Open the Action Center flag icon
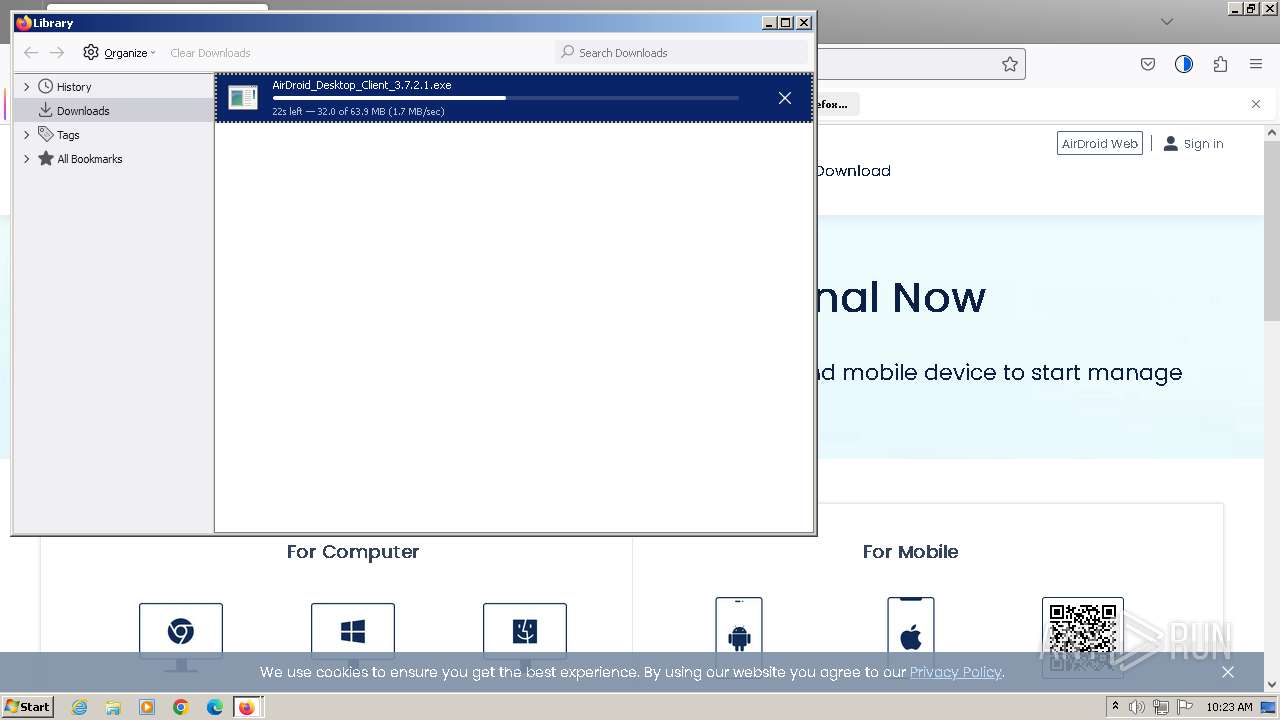This screenshot has height=720, width=1280. (1184, 707)
